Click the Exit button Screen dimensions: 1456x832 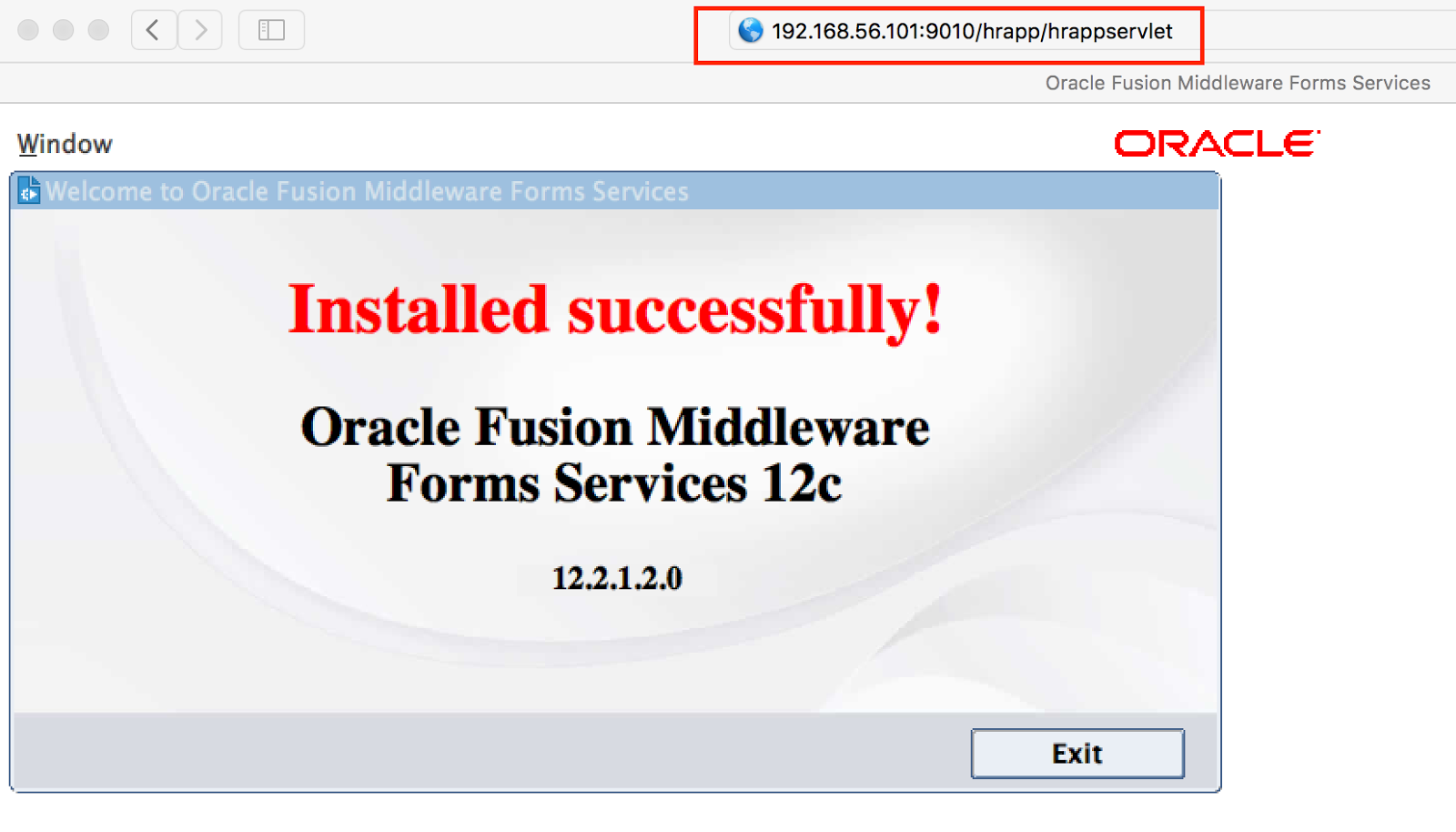pyautogui.click(x=1077, y=754)
